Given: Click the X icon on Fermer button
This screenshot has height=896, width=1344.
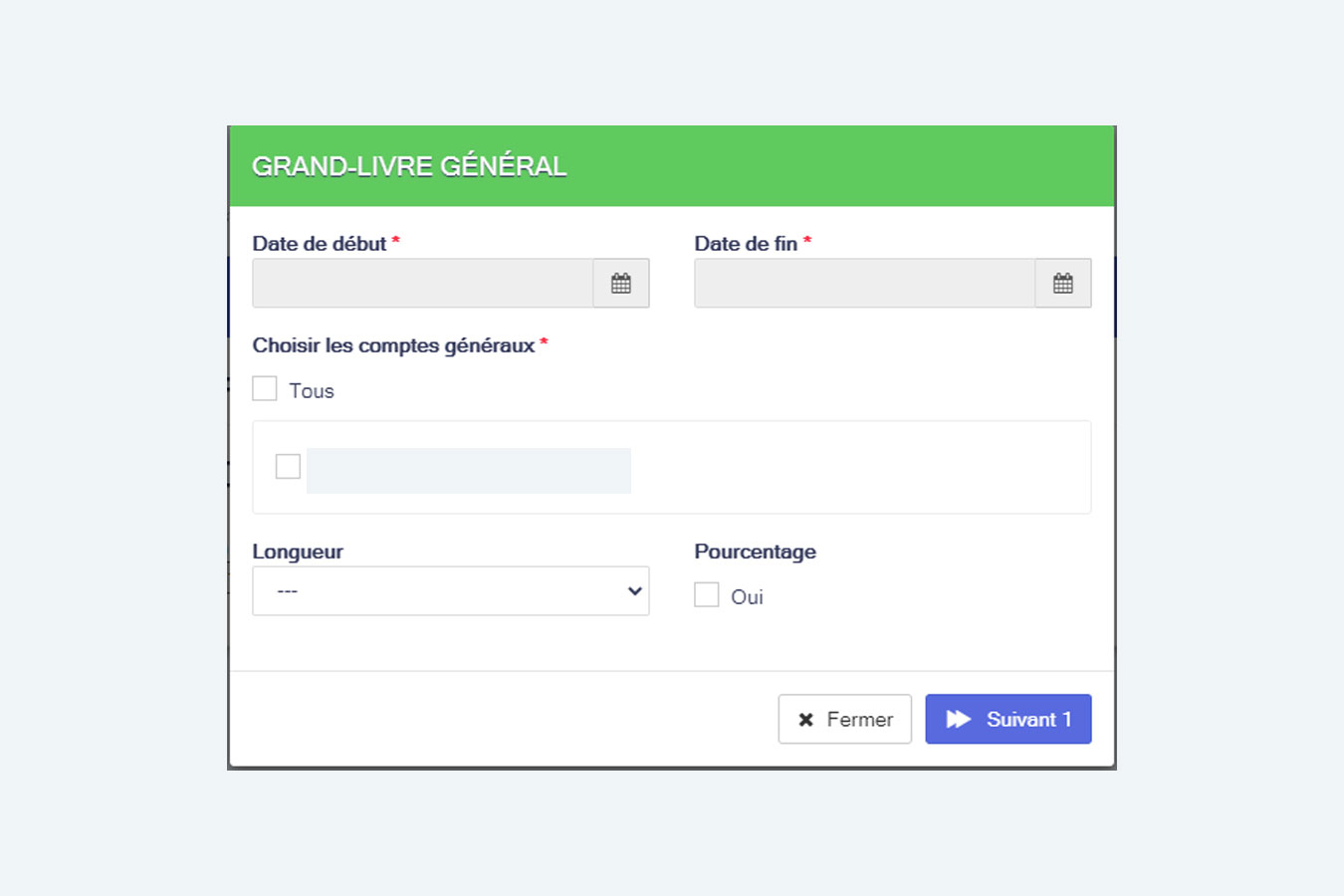Looking at the screenshot, I should pyautogui.click(x=806, y=720).
